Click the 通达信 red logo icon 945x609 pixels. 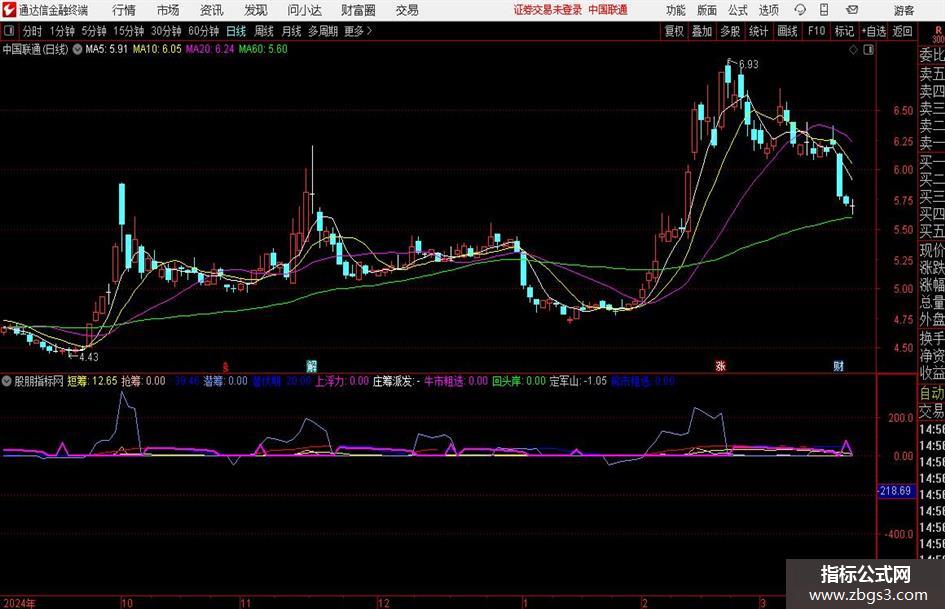(x=9, y=10)
